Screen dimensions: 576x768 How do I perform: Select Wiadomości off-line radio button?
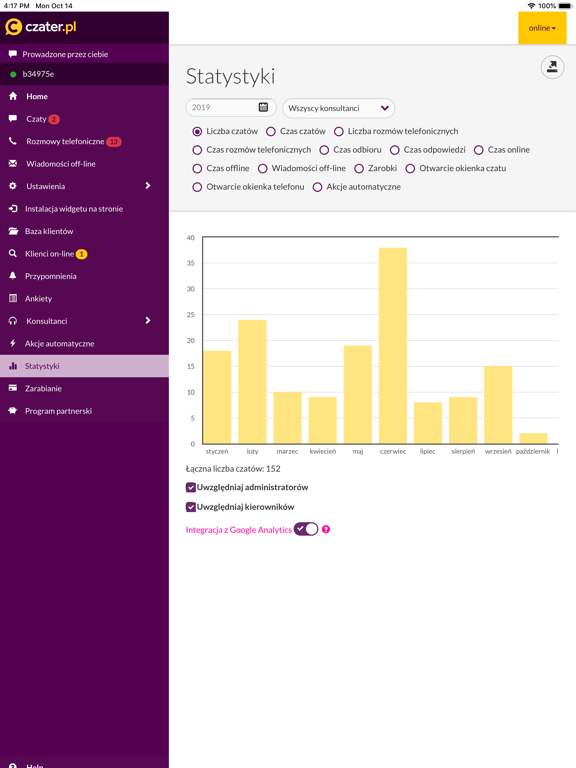point(263,168)
